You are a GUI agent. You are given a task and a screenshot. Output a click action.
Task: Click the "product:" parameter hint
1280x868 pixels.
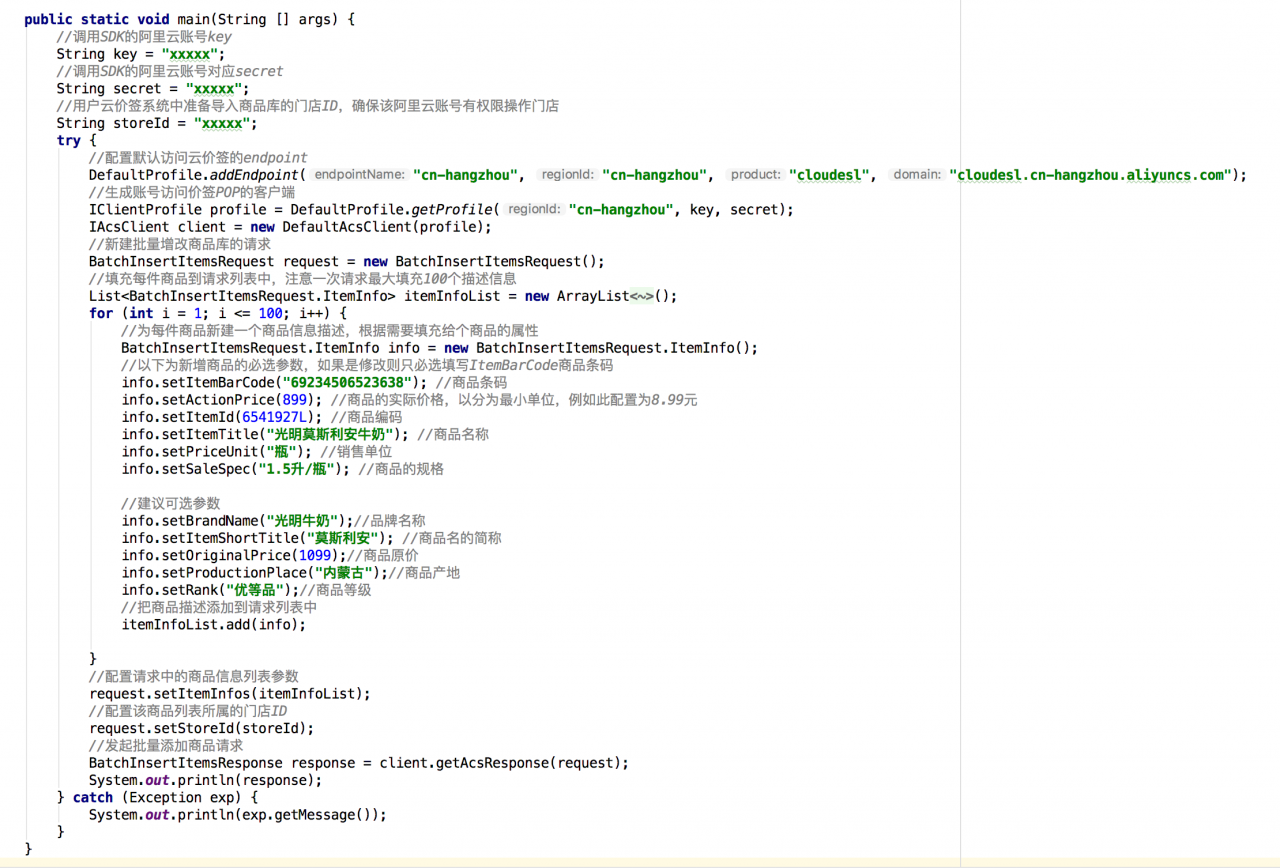pyautogui.click(x=755, y=175)
